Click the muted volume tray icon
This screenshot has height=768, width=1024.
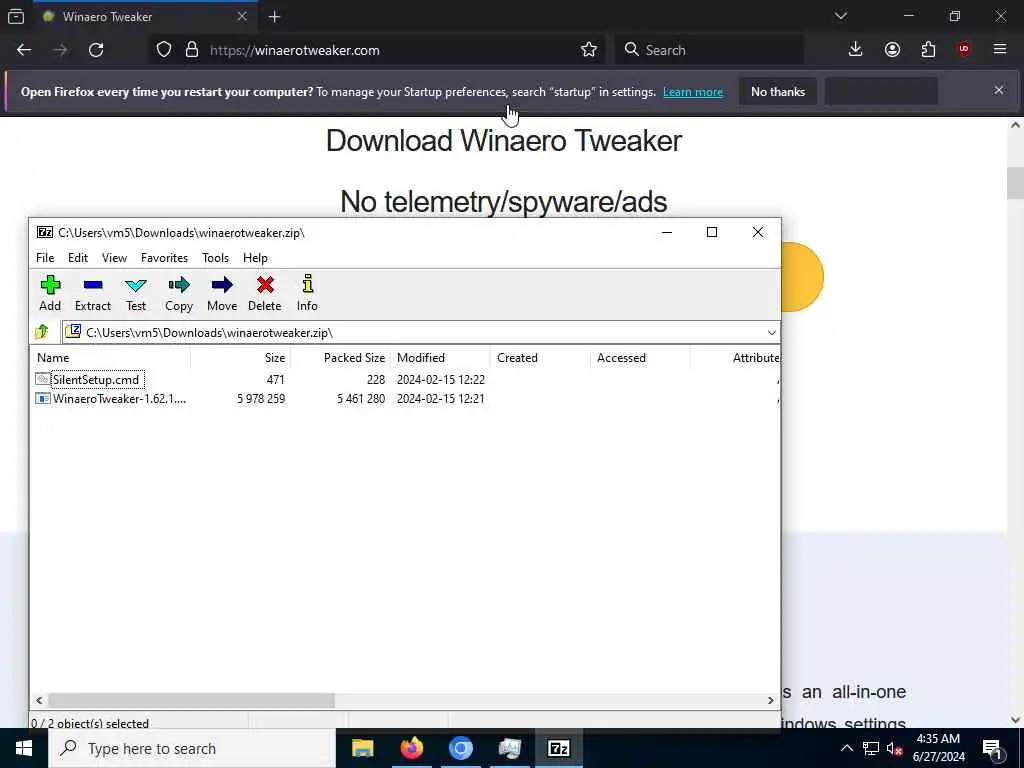pyautogui.click(x=894, y=749)
